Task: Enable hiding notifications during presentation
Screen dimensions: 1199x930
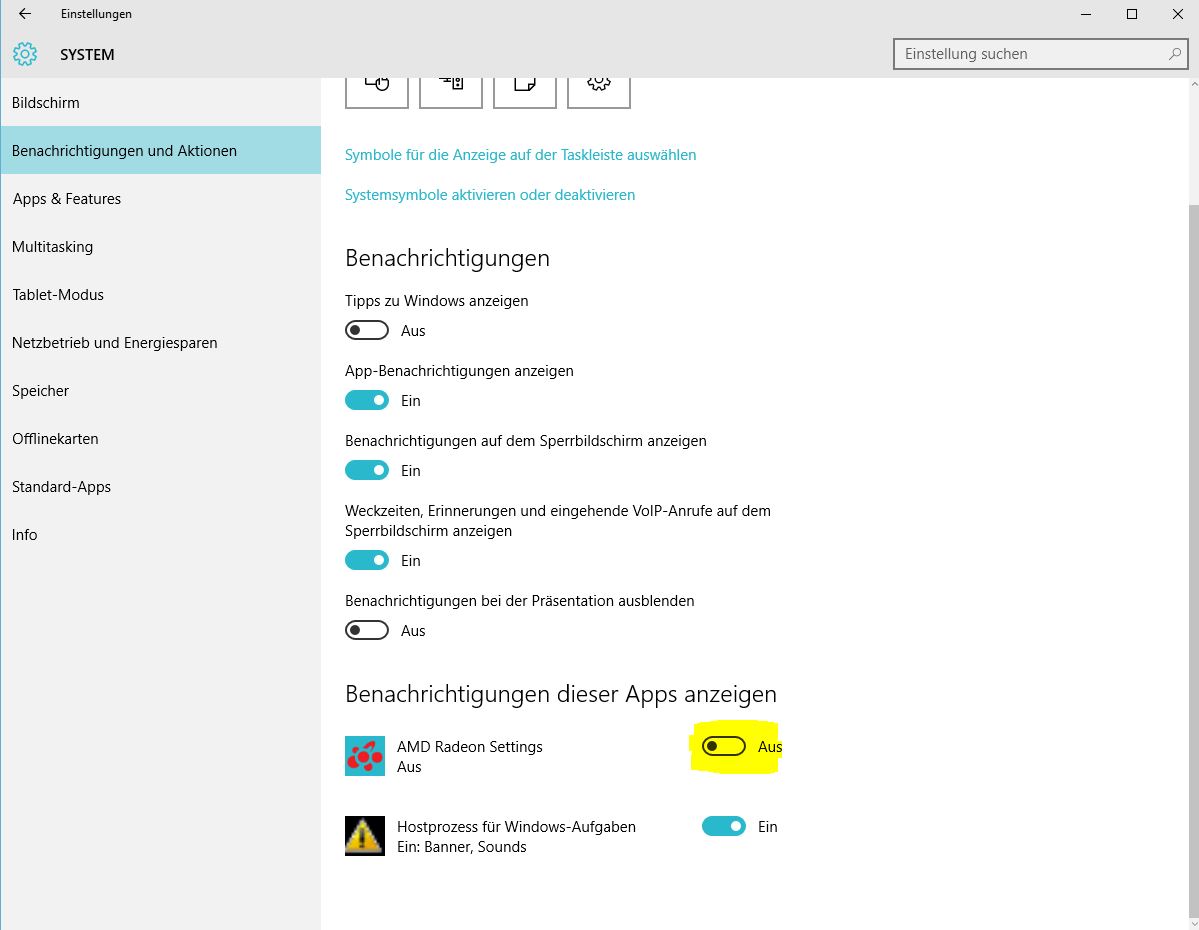Action: (367, 630)
